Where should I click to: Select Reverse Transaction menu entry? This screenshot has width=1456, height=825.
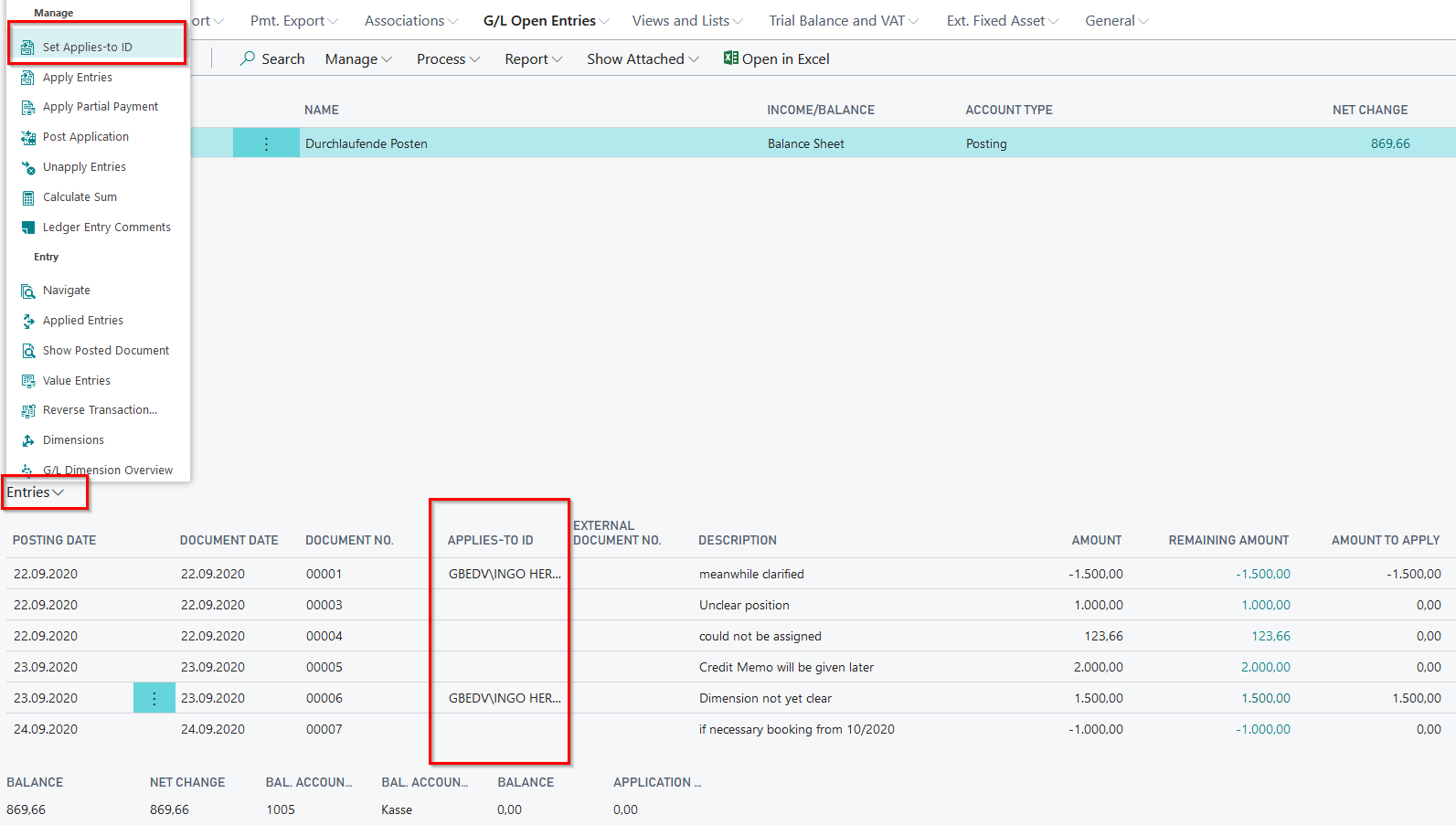point(100,410)
